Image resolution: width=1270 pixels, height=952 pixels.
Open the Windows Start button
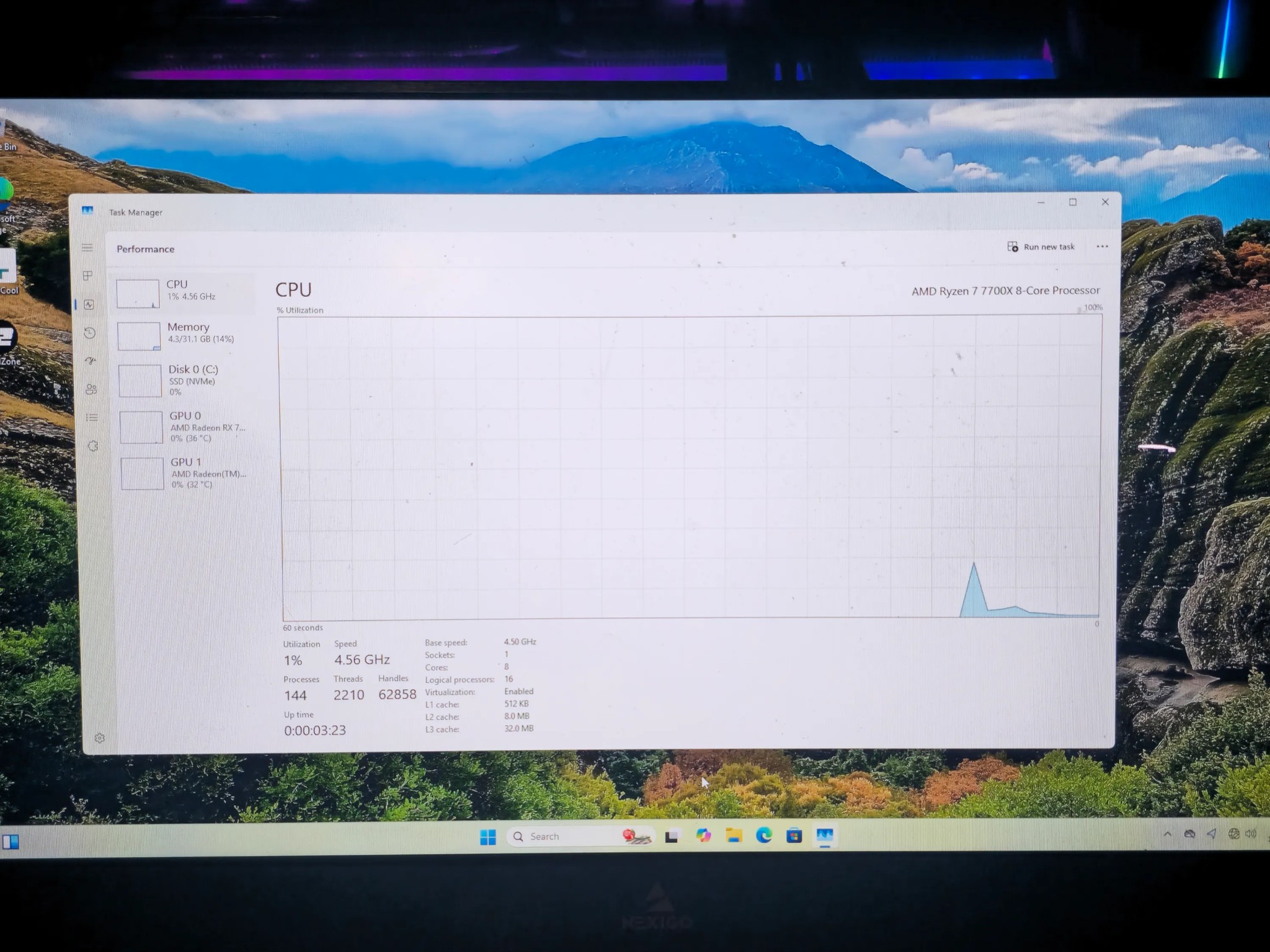point(488,837)
